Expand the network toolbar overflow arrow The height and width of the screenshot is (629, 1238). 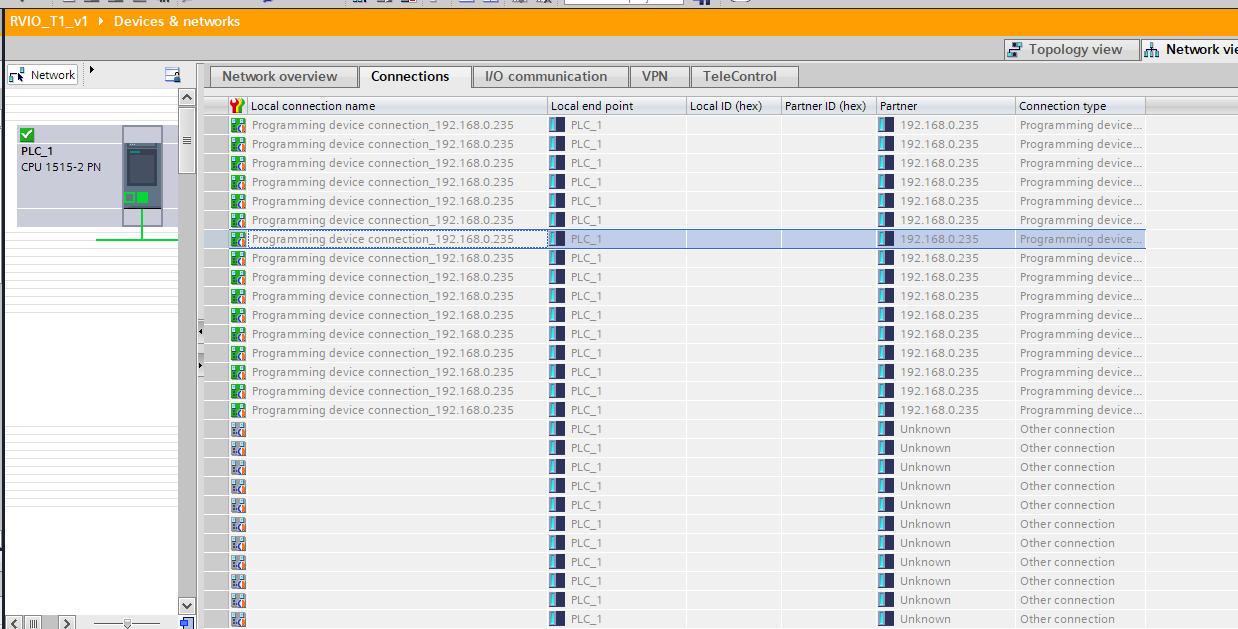[x=92, y=70]
